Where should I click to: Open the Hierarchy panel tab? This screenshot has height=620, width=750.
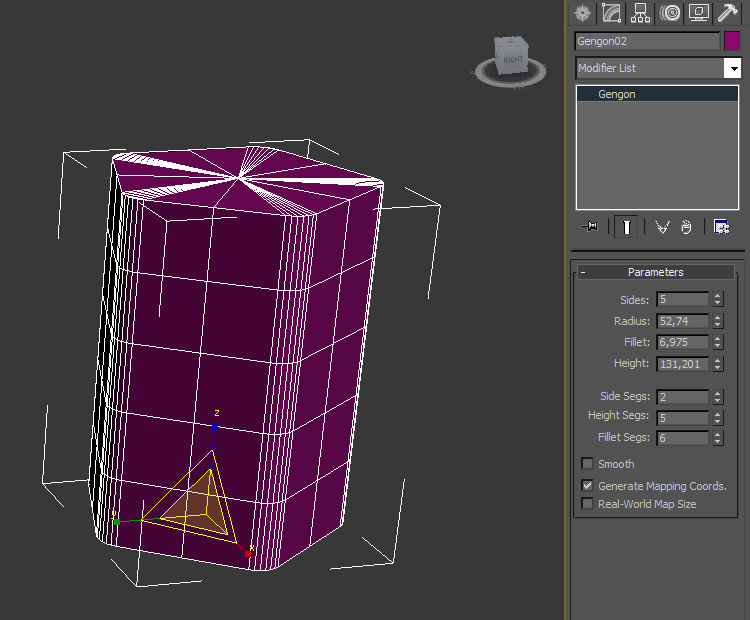640,13
